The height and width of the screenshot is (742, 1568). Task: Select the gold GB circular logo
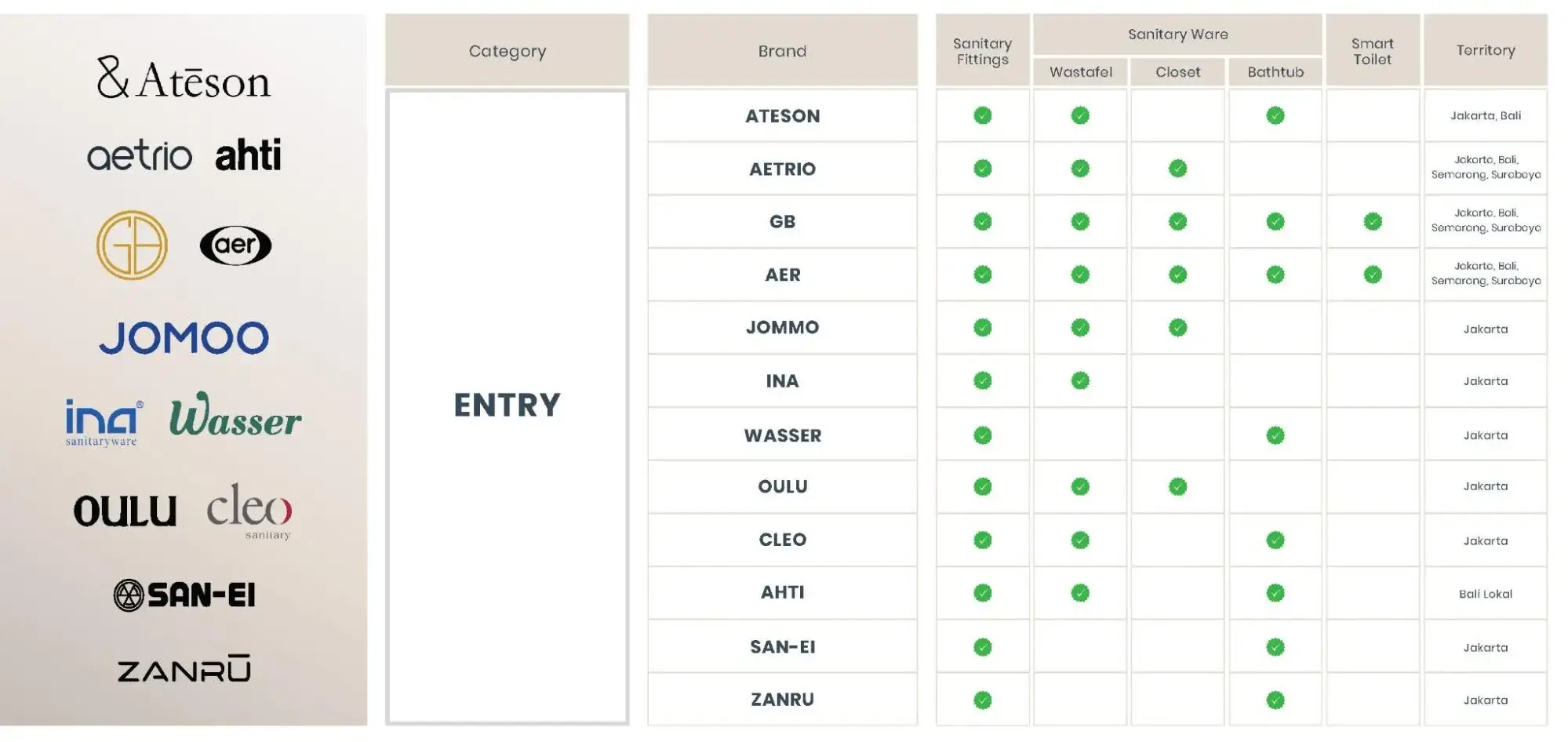click(x=132, y=245)
